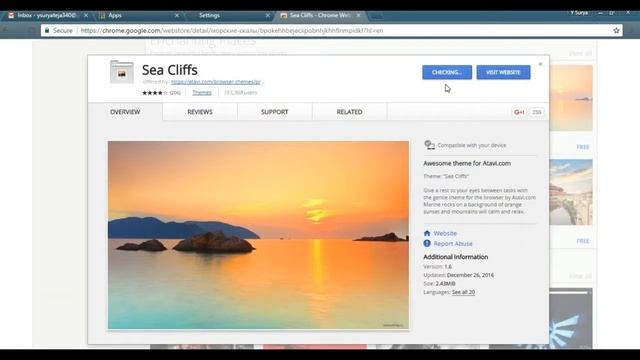Click the 255 Google plus count
The image size is (640, 360).
tap(536, 112)
